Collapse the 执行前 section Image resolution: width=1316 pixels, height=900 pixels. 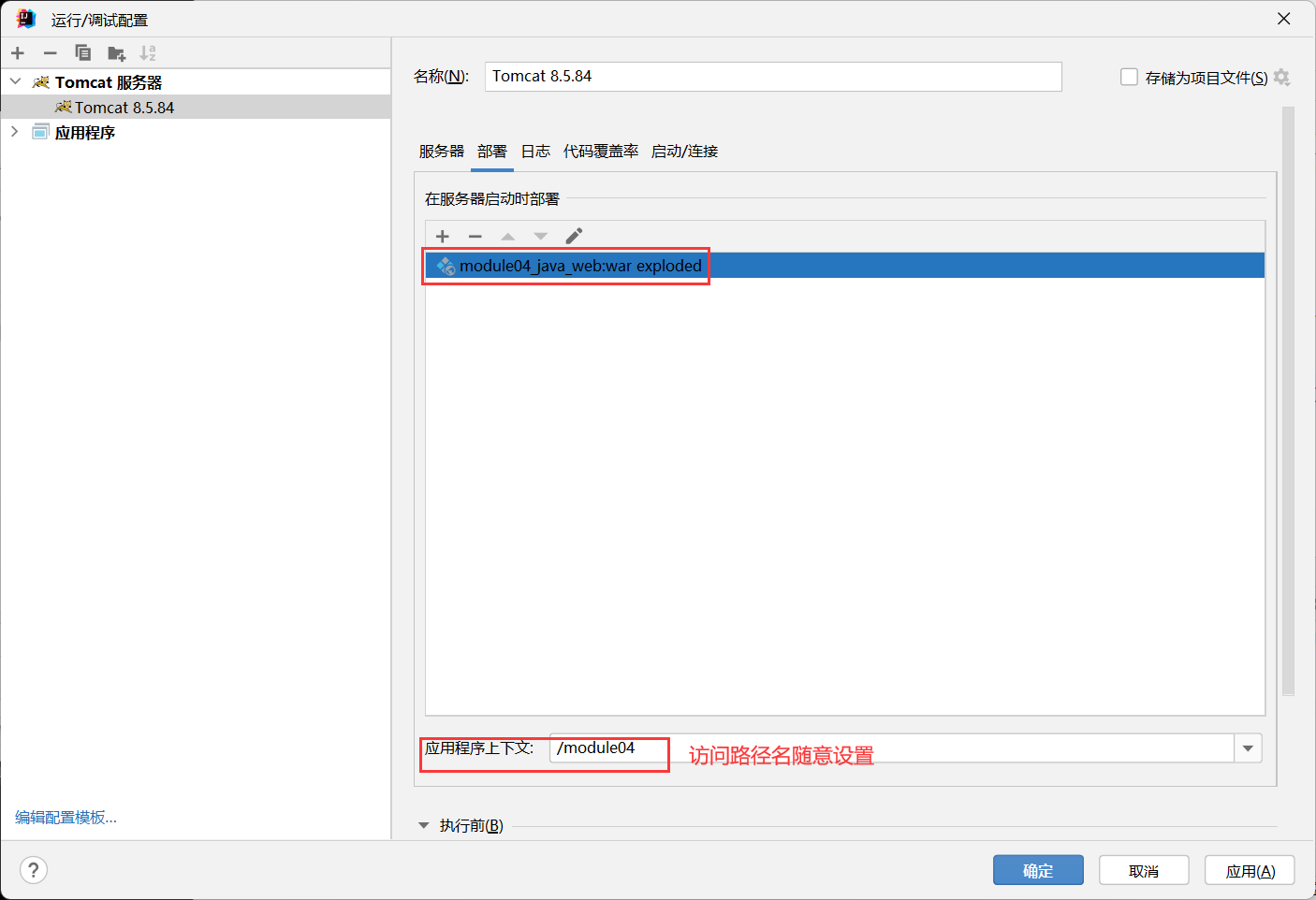pyautogui.click(x=423, y=825)
